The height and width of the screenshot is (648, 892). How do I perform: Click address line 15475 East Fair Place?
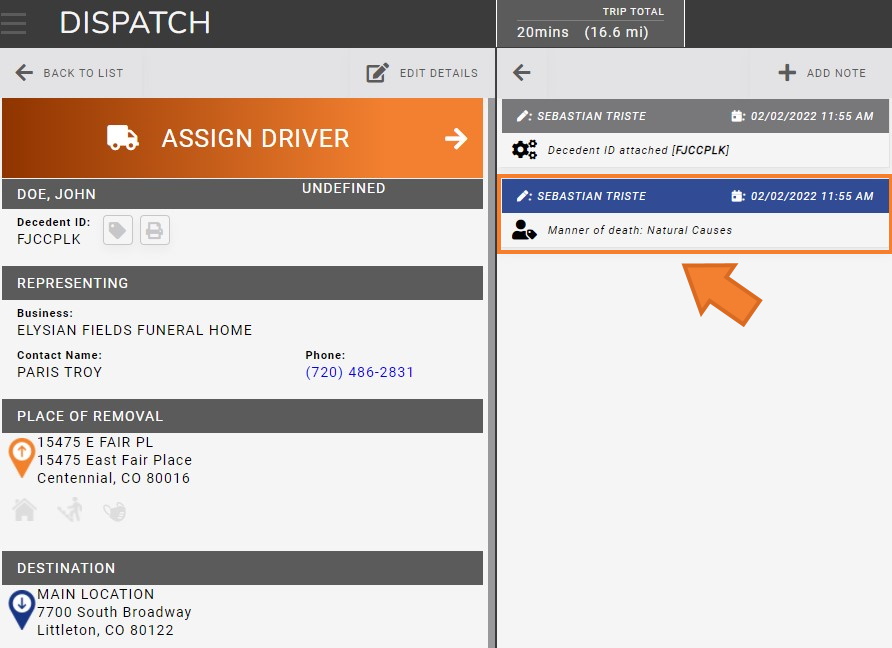[115, 460]
